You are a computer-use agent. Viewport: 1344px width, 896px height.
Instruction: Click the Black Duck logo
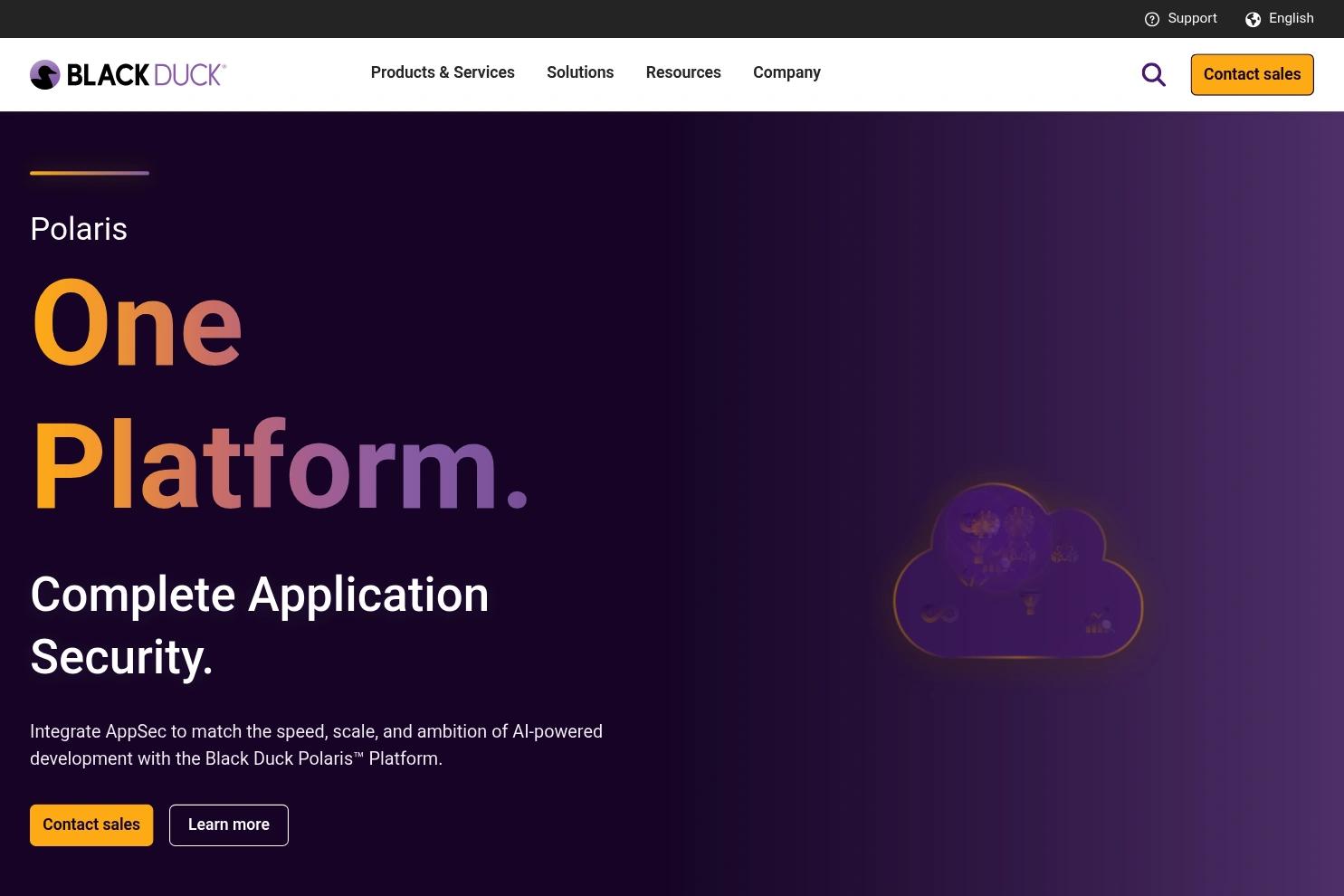click(128, 74)
